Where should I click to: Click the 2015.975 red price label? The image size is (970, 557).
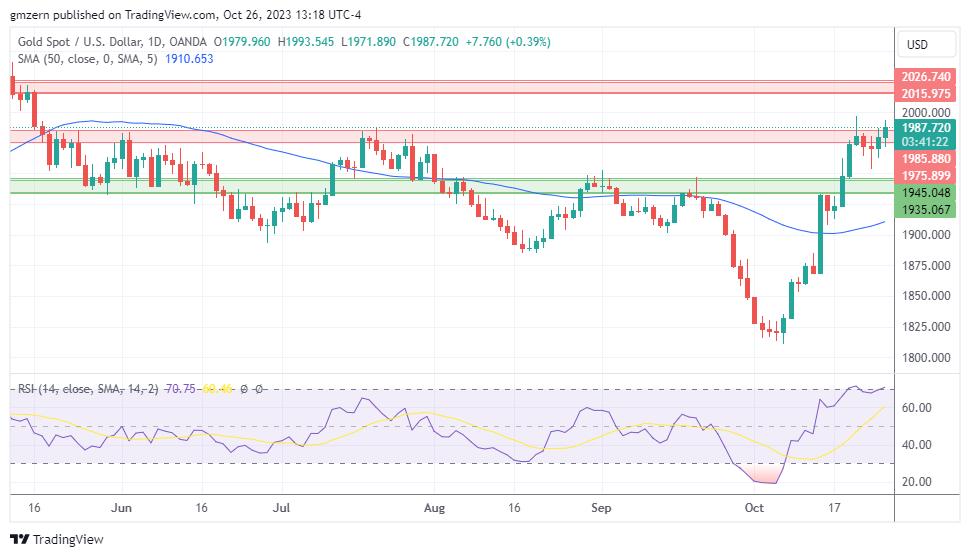click(x=925, y=94)
